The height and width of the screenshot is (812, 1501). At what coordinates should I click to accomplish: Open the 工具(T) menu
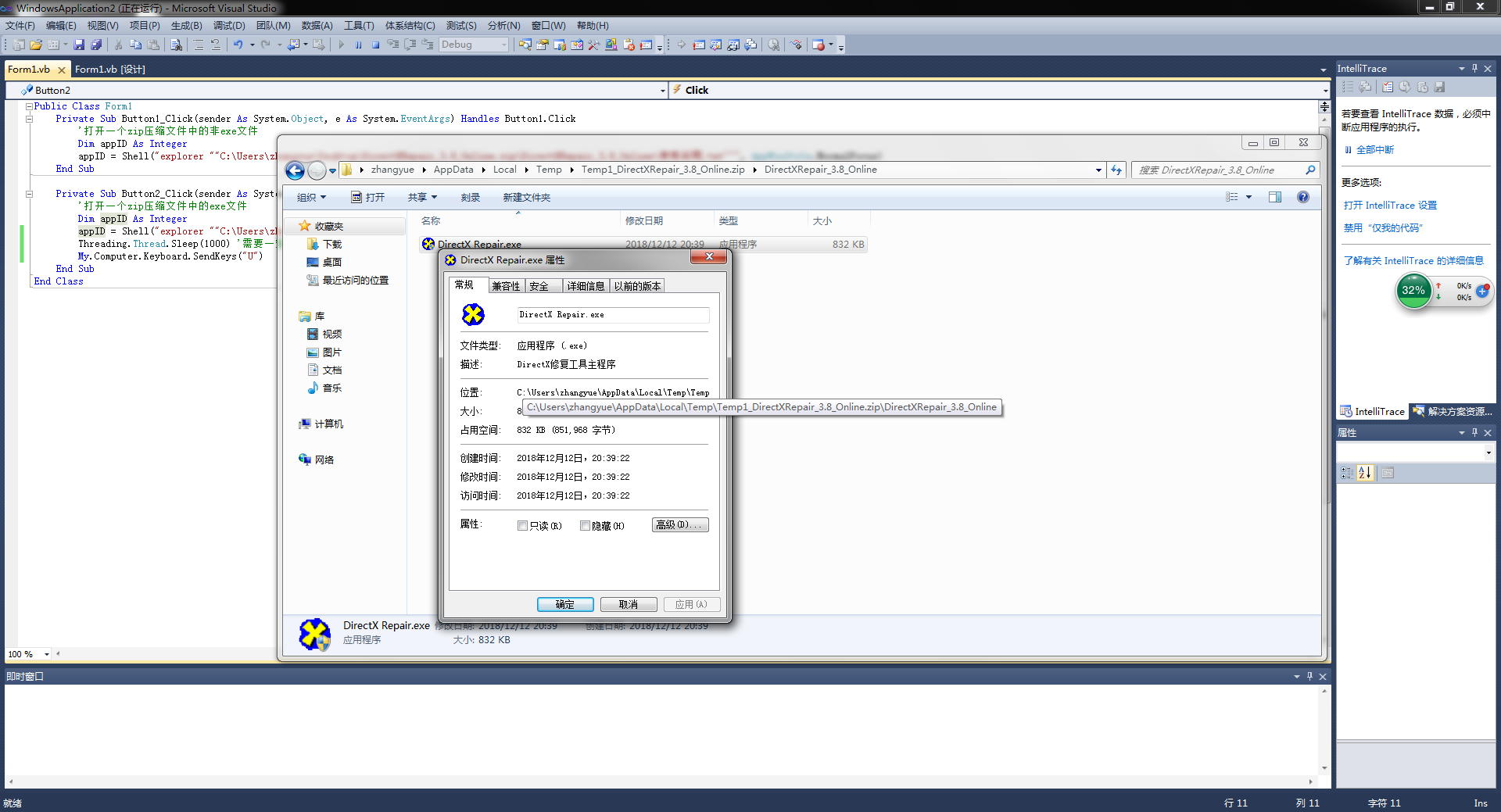pyautogui.click(x=359, y=26)
